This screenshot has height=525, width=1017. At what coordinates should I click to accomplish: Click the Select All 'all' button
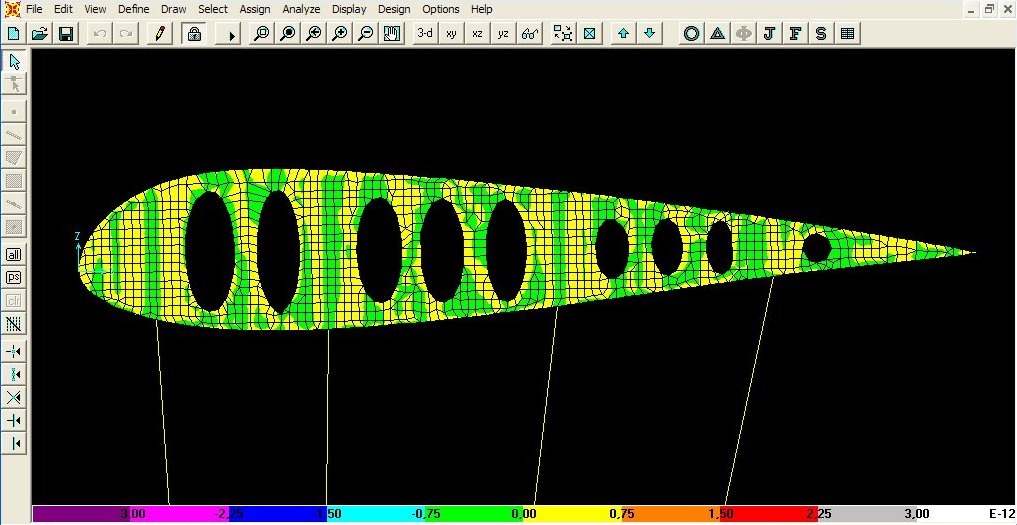click(14, 254)
